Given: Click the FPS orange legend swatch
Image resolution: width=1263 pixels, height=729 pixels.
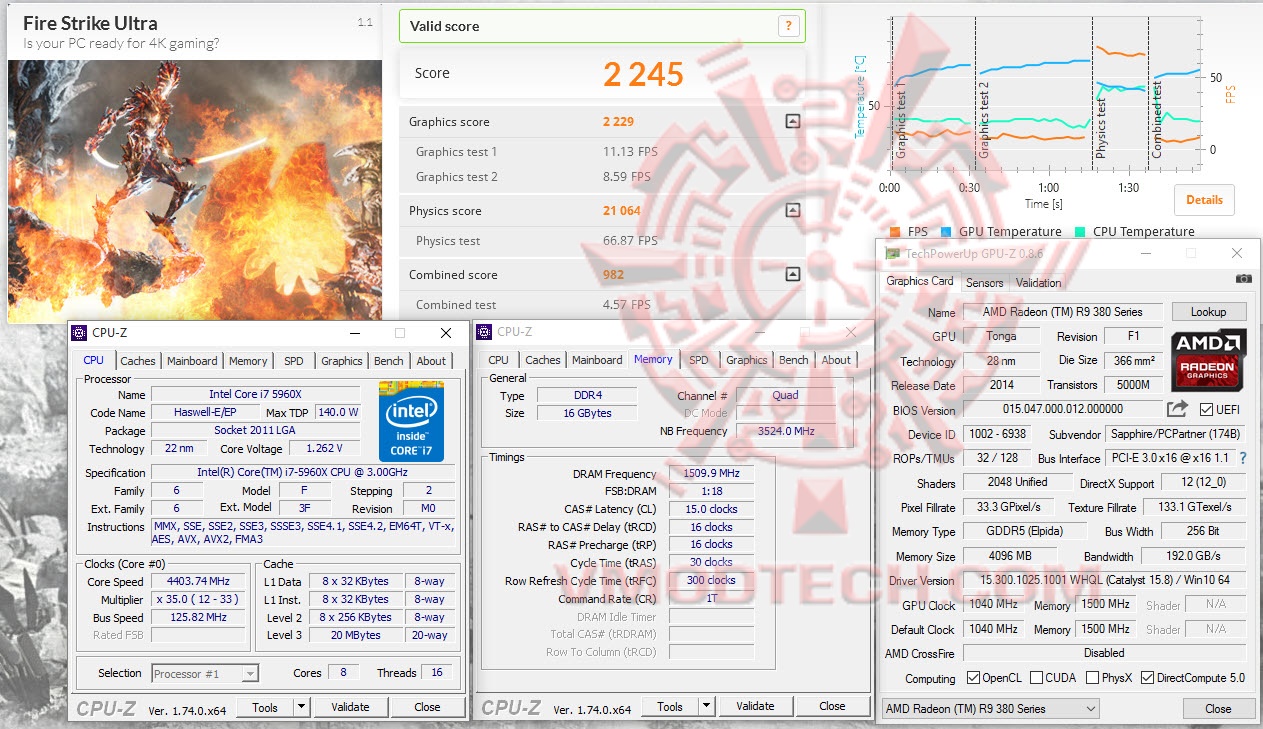Looking at the screenshot, I should [x=895, y=232].
